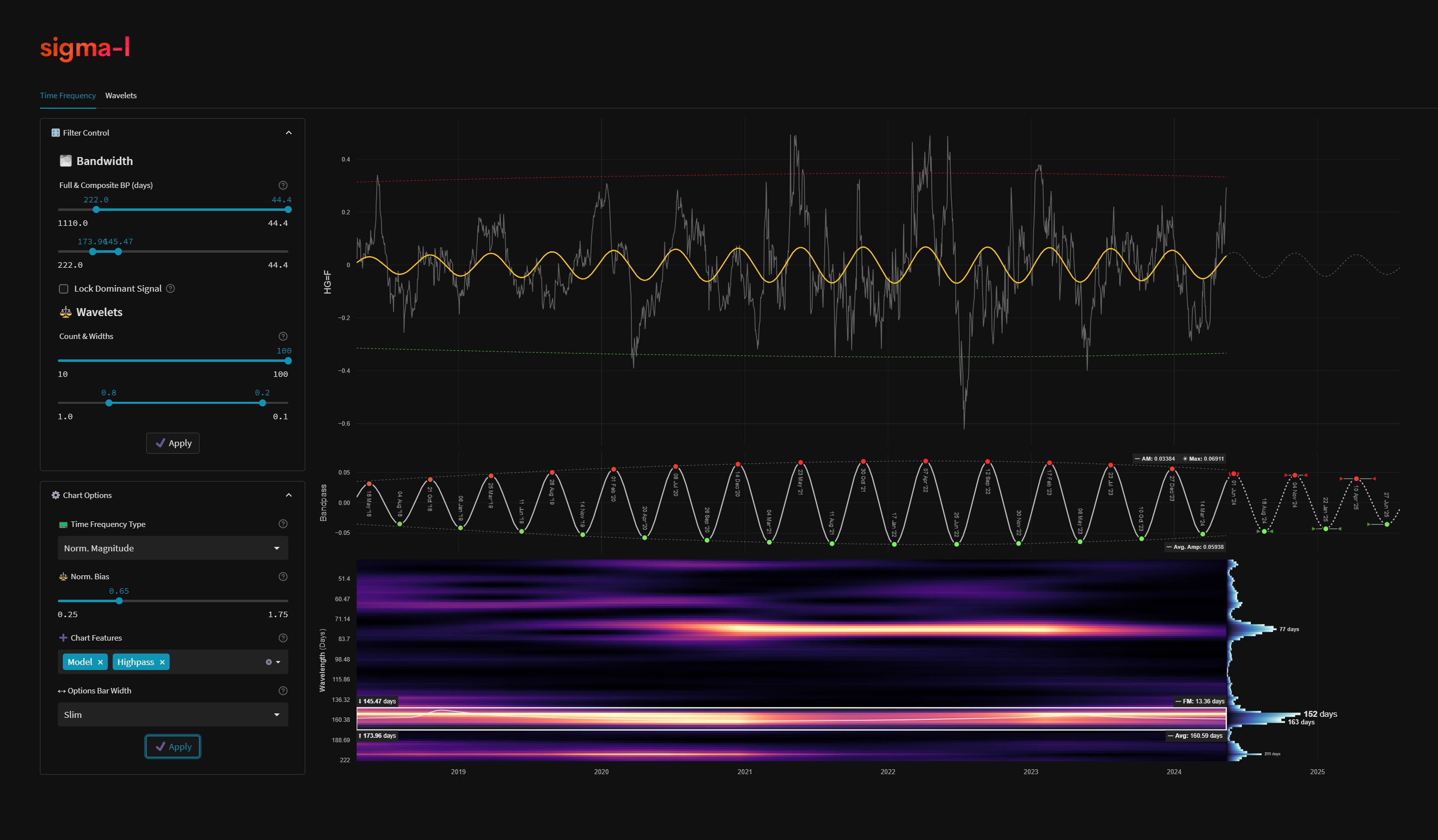Click the 0.8 width slider handle
Image resolution: width=1438 pixels, height=840 pixels.
click(x=109, y=403)
